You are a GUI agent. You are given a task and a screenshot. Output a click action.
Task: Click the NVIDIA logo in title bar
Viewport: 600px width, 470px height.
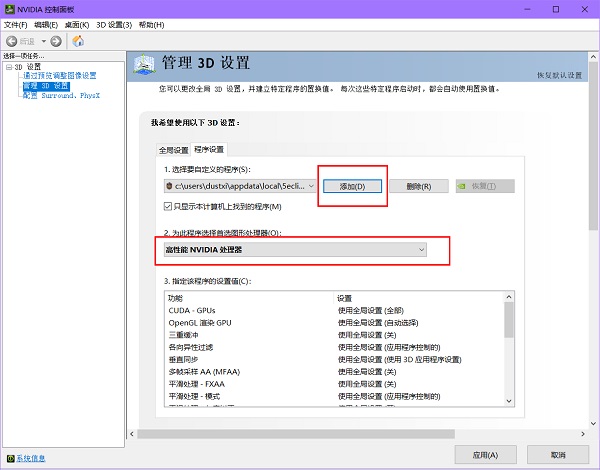(x=9, y=8)
